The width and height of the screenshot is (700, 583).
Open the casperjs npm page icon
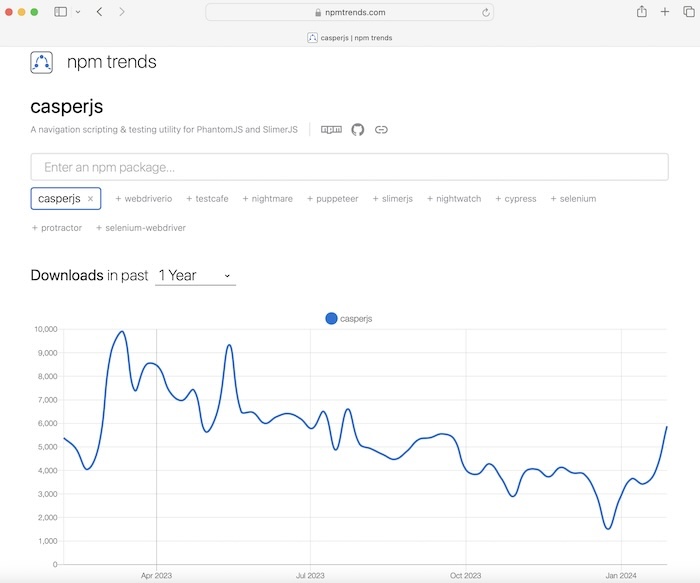331,130
